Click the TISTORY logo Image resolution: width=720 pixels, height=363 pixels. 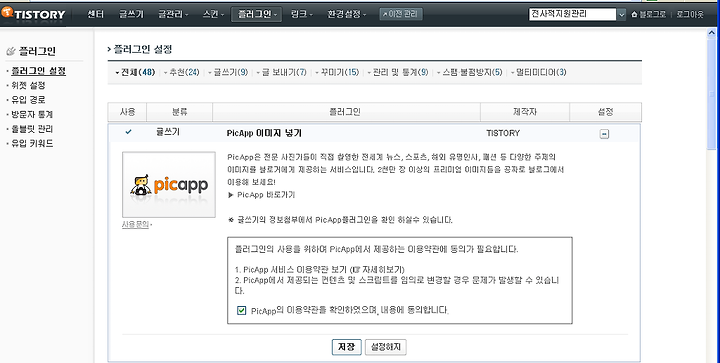coord(33,14)
